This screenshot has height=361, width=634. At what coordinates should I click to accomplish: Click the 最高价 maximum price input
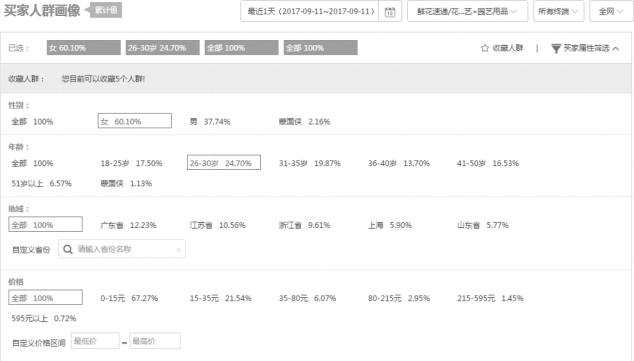pos(156,341)
